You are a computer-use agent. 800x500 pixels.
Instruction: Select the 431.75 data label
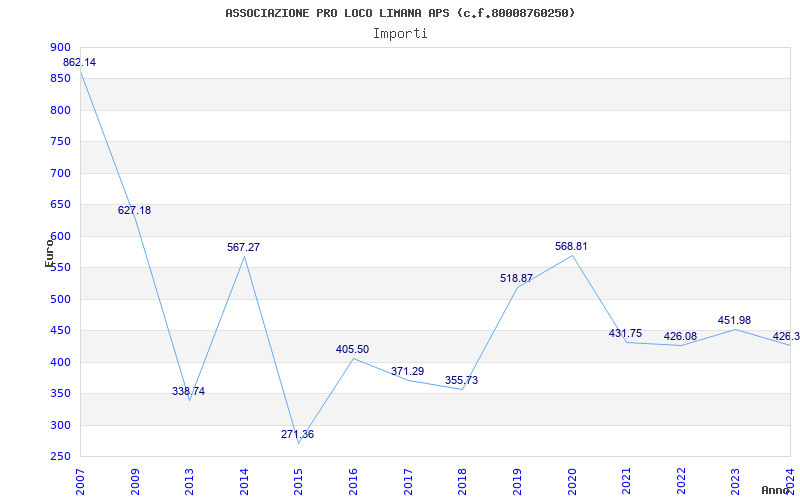[x=626, y=334]
